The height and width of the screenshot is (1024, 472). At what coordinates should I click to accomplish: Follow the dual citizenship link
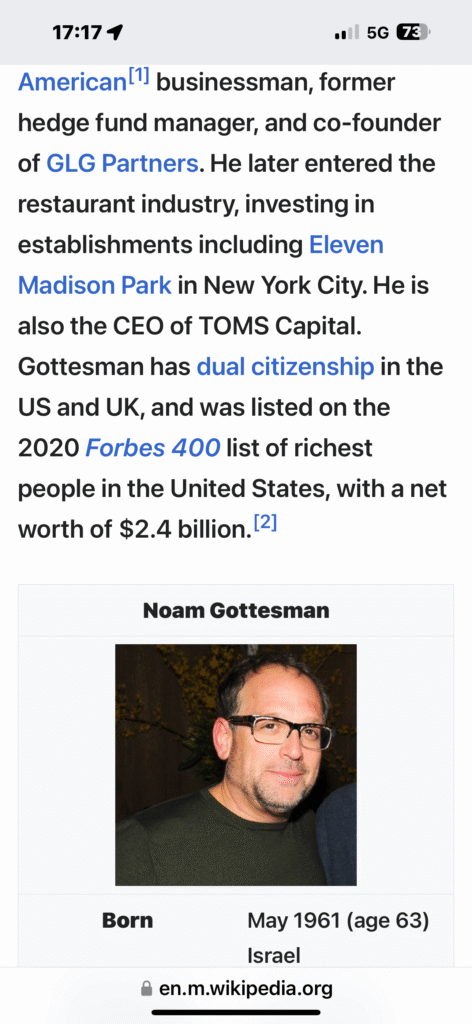click(x=285, y=367)
